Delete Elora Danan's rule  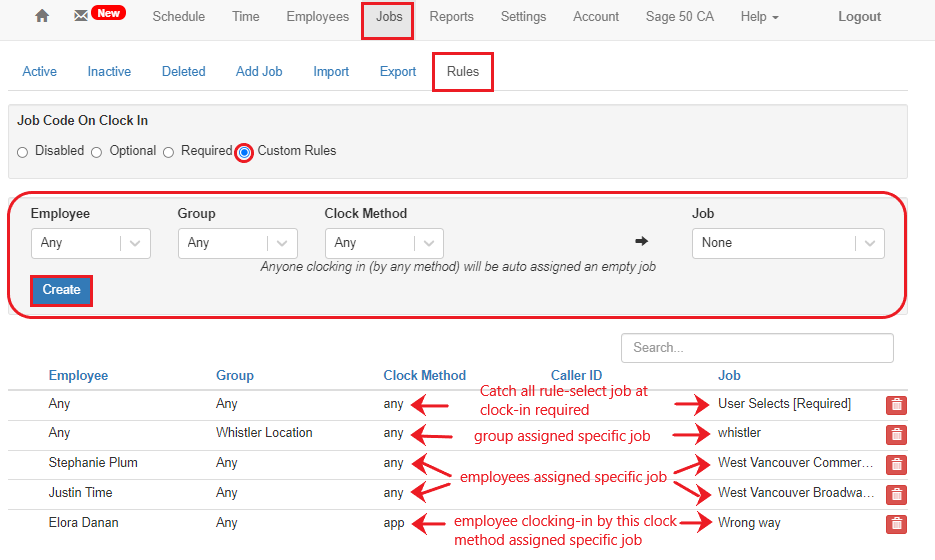click(x=896, y=524)
